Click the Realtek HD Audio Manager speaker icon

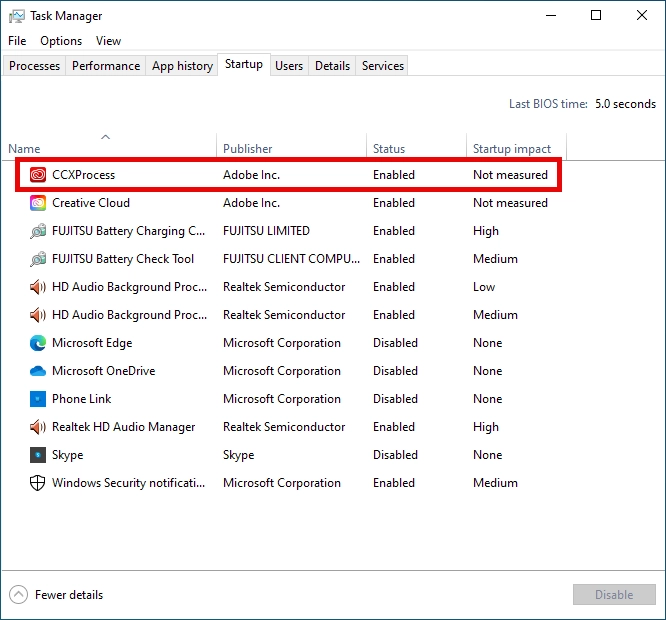coord(38,427)
